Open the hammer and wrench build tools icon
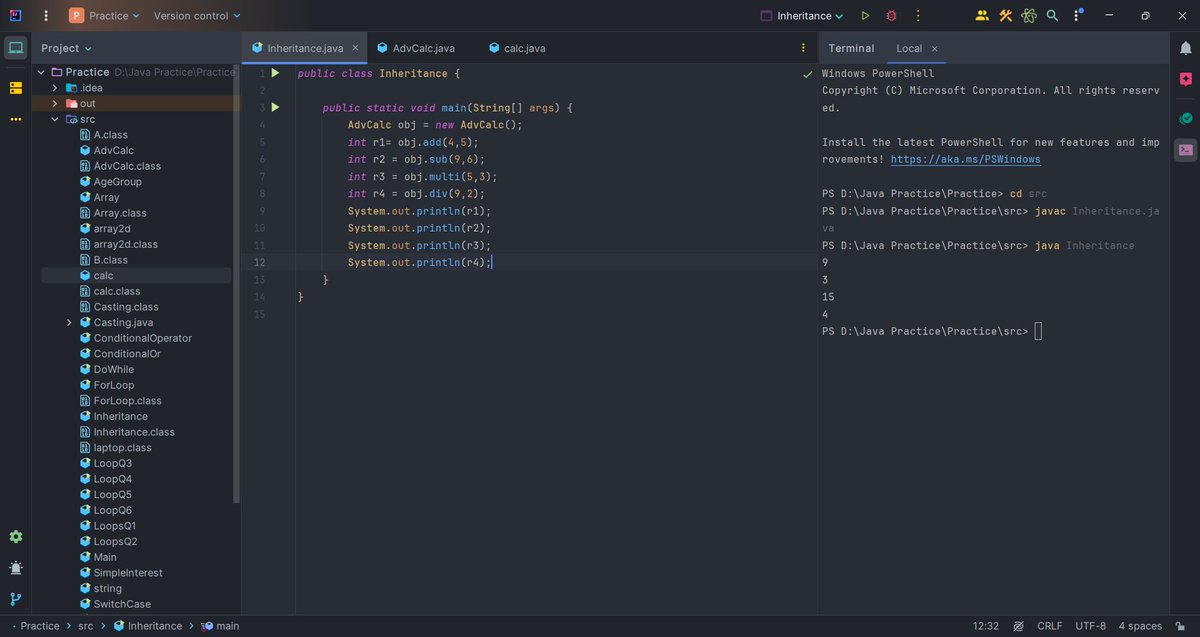The image size is (1200, 637). [x=1006, y=16]
